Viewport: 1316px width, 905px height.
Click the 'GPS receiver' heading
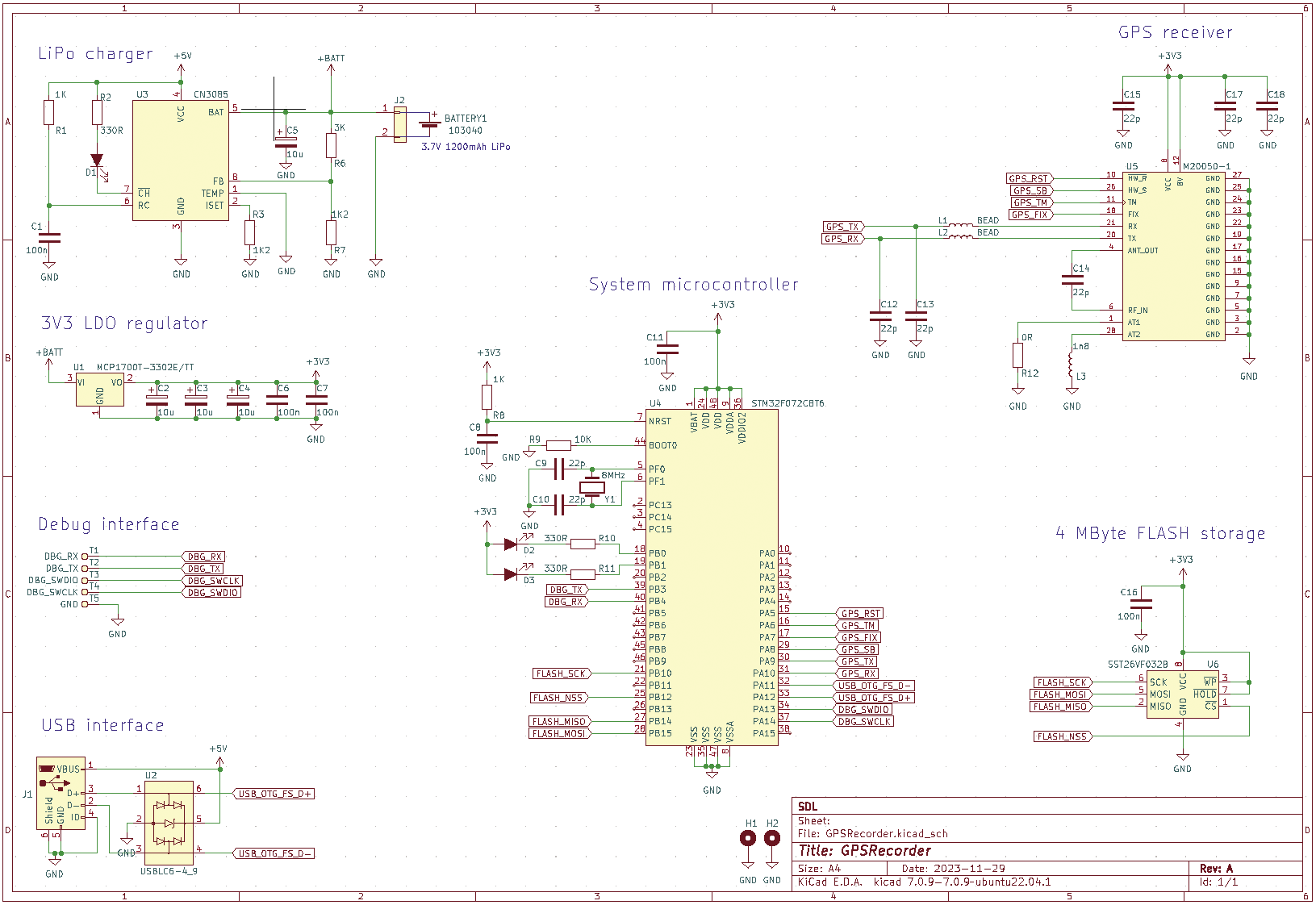tap(1176, 32)
